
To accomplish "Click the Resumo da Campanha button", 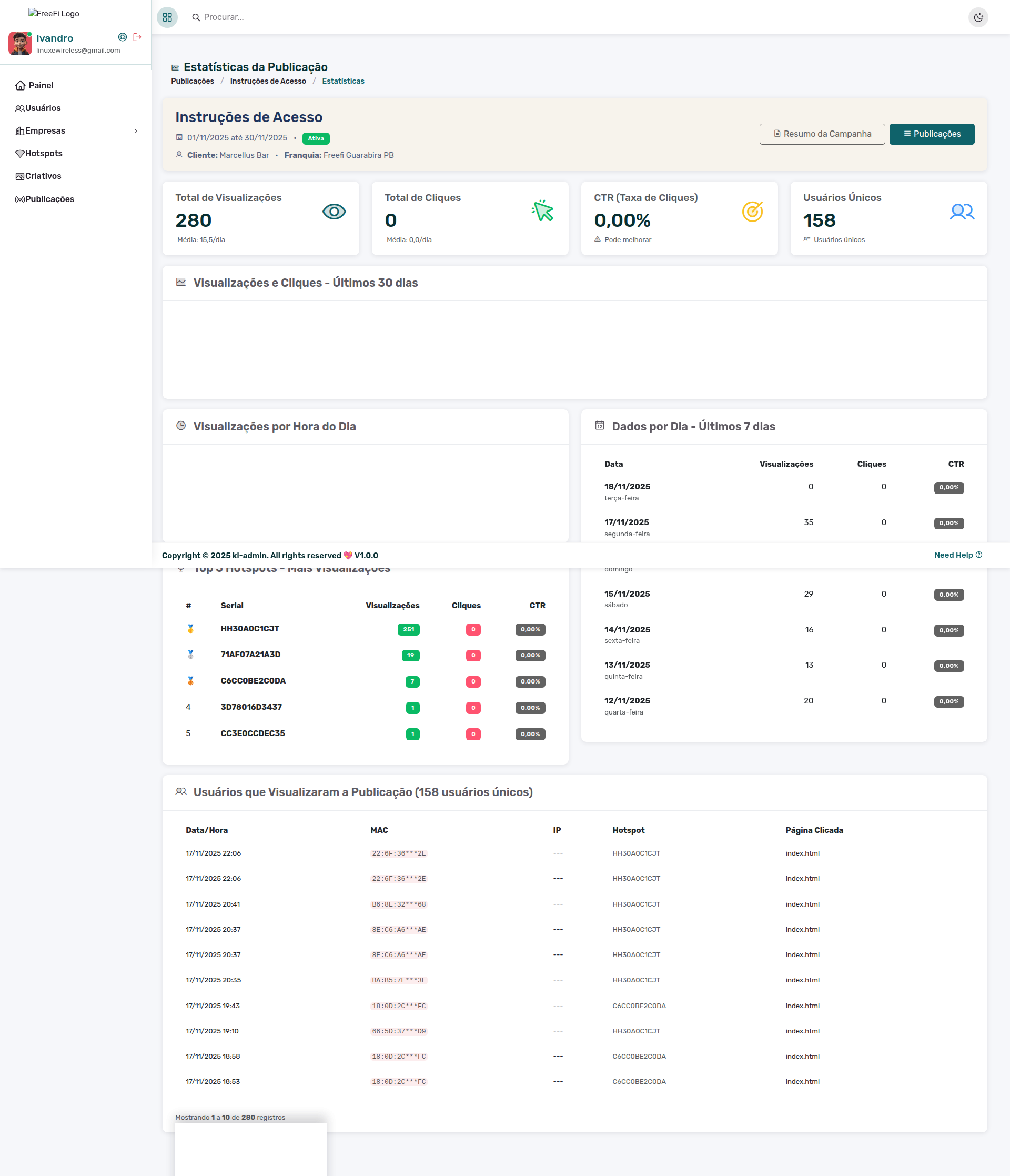I will coord(822,134).
